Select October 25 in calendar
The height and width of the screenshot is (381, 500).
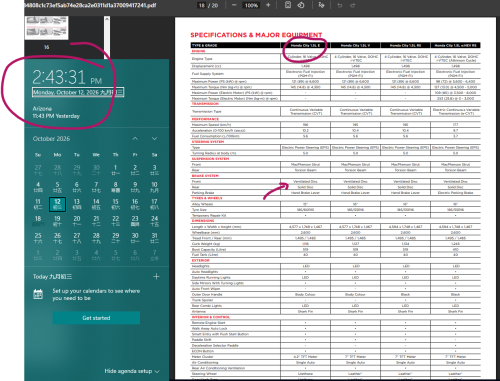pyautogui.click(x=38, y=238)
